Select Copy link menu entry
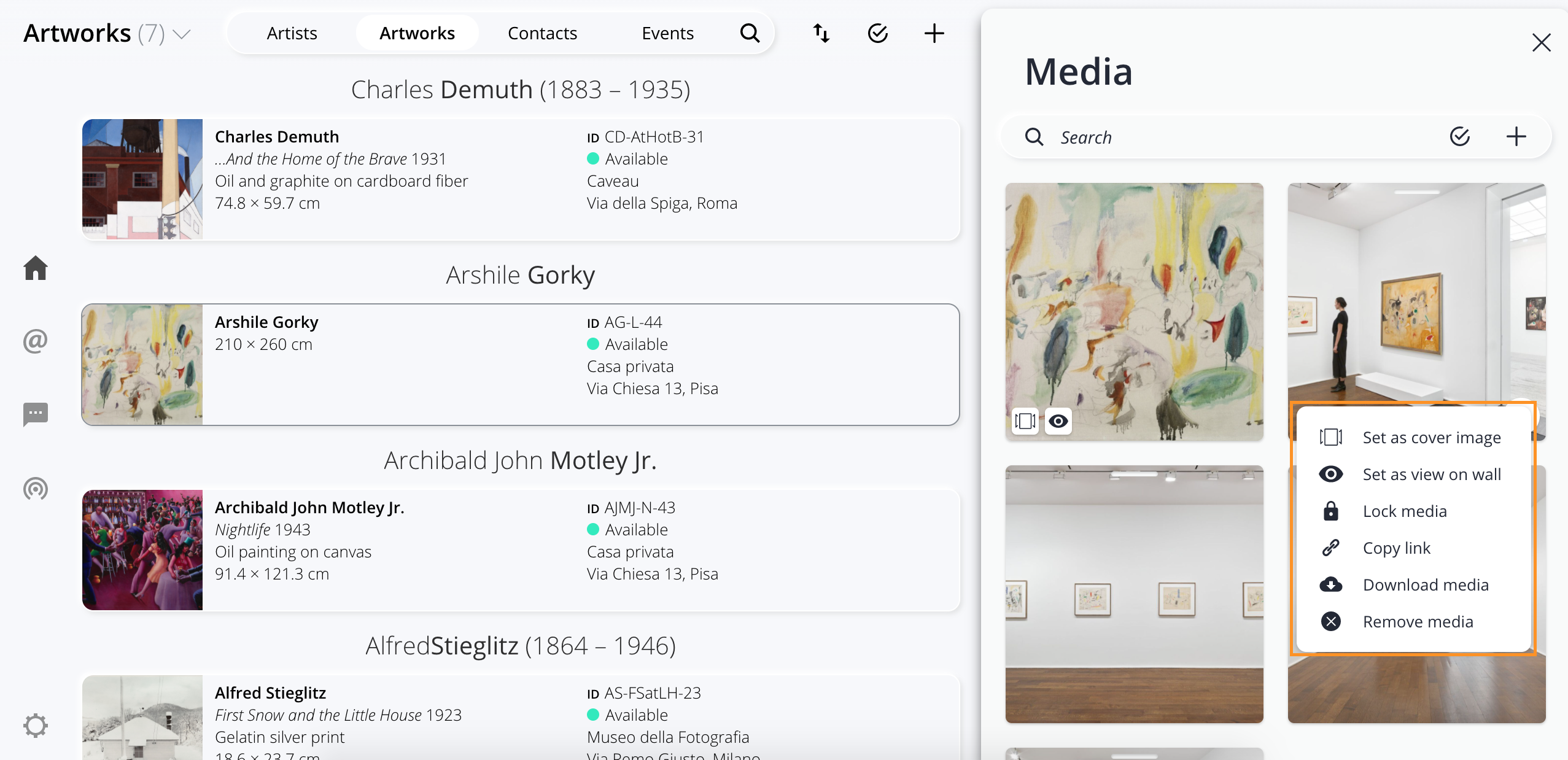 click(x=1413, y=548)
